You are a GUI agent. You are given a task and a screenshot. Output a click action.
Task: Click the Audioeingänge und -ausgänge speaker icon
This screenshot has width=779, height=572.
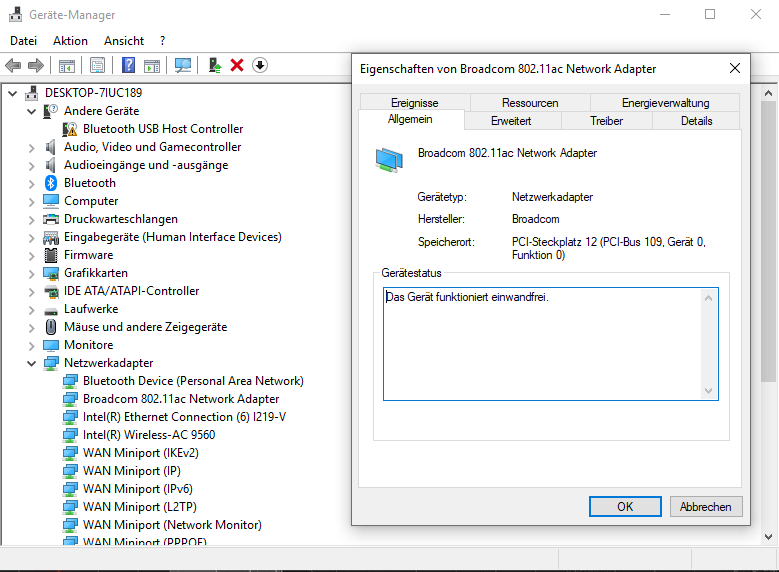(x=51, y=165)
